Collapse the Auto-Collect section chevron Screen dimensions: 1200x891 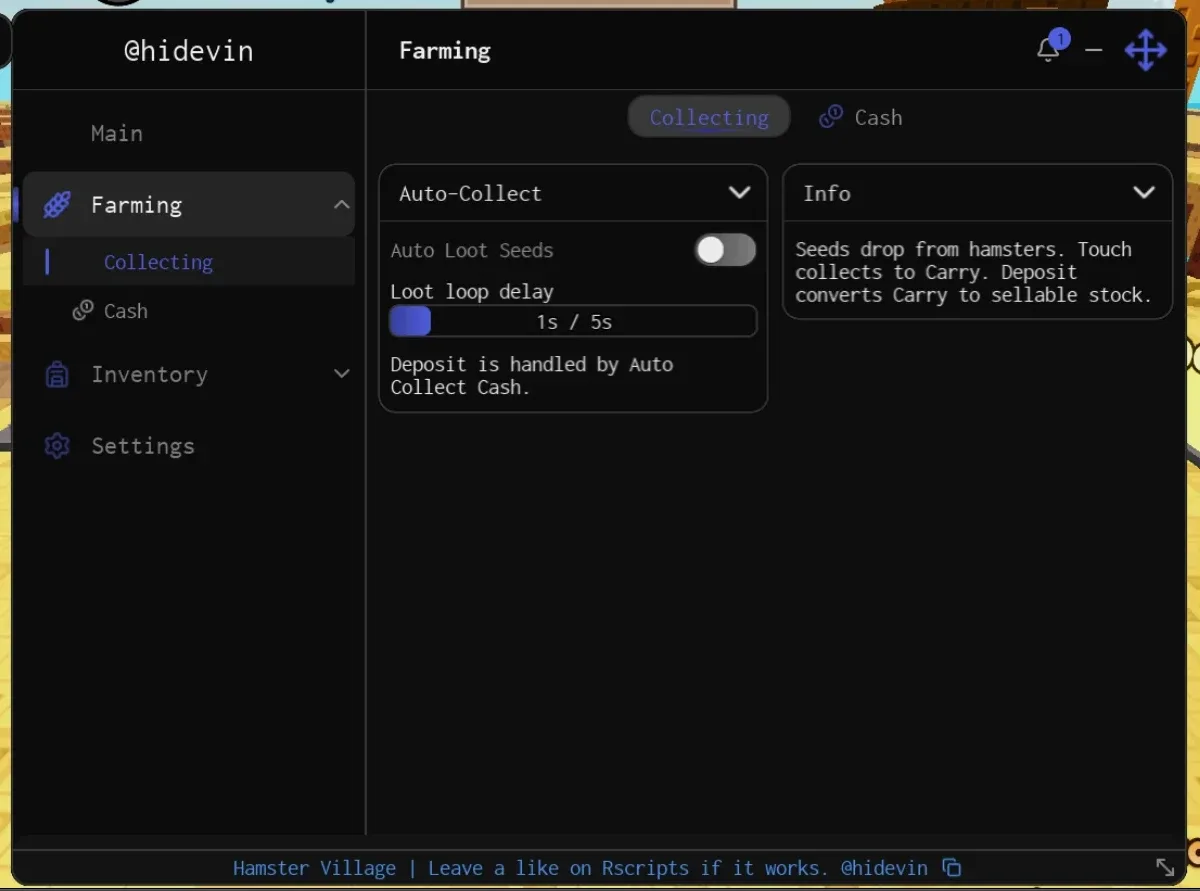click(x=739, y=193)
